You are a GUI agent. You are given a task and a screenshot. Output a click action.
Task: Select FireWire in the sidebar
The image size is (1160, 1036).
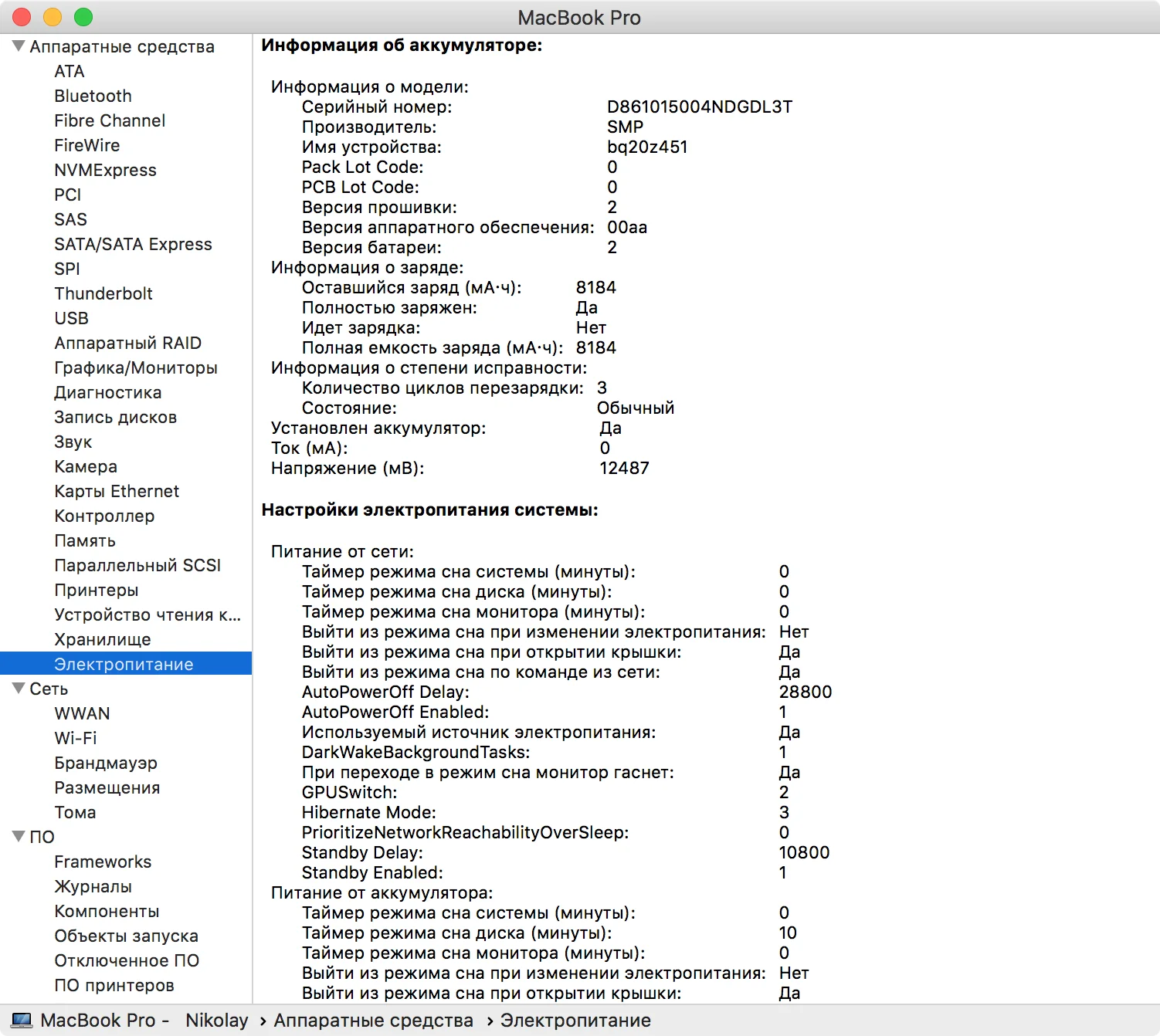(87, 145)
